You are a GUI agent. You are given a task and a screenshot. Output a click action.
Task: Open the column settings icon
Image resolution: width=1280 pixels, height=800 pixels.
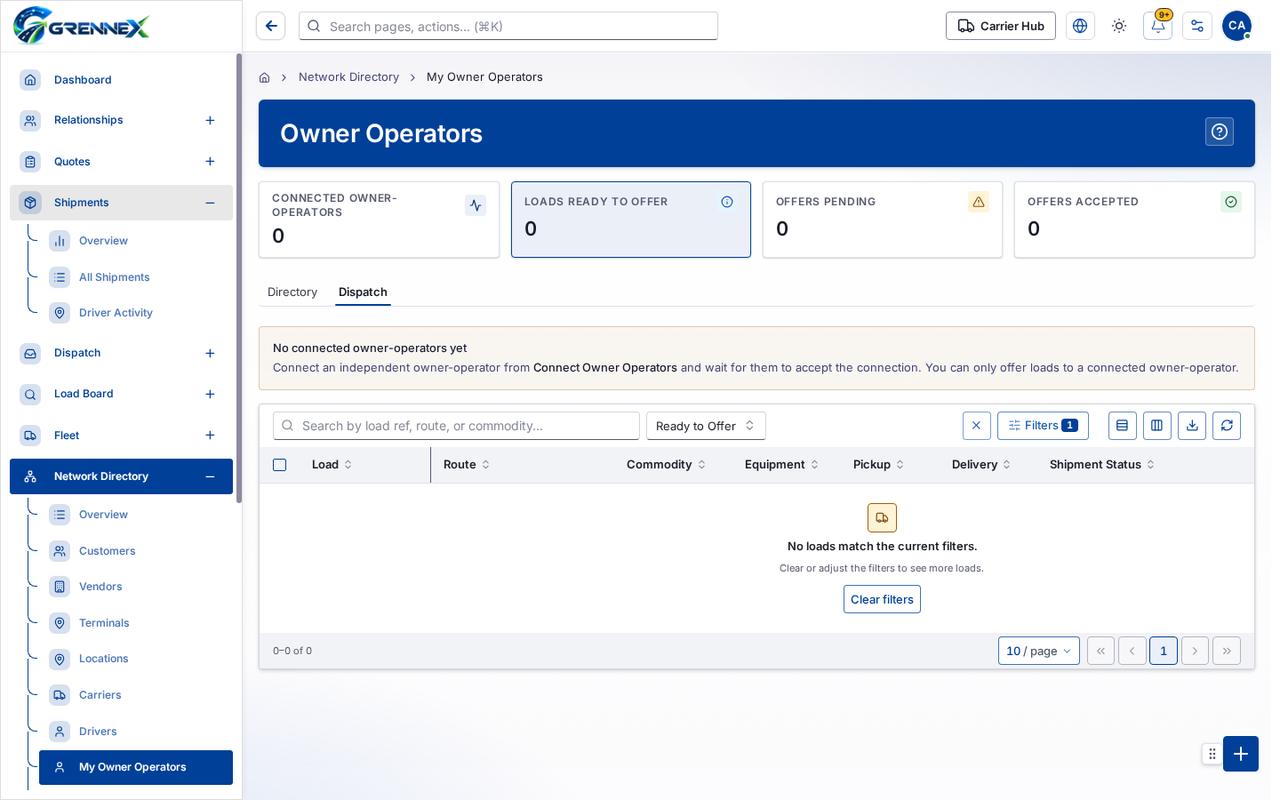1157,426
